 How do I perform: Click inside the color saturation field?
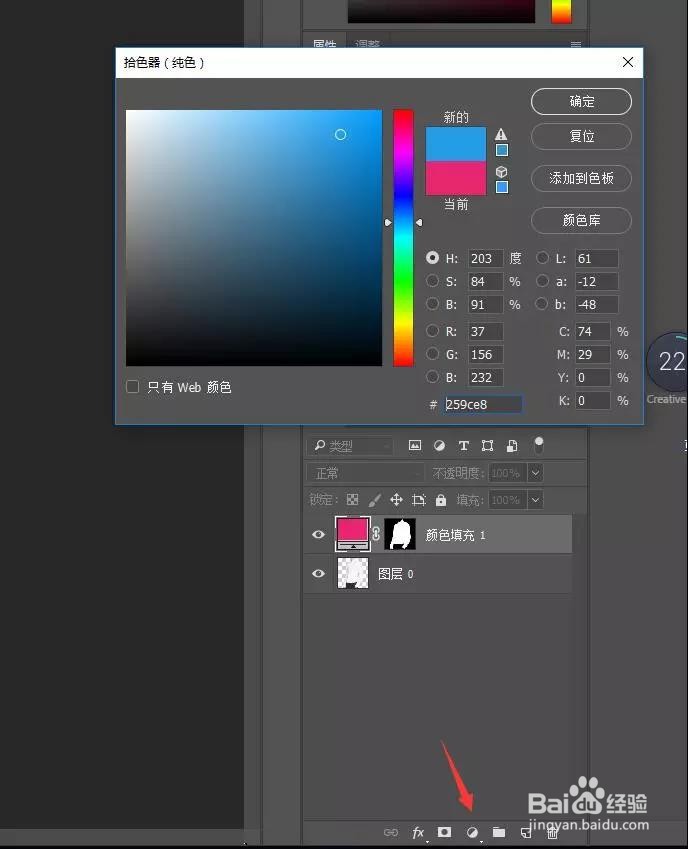point(254,238)
